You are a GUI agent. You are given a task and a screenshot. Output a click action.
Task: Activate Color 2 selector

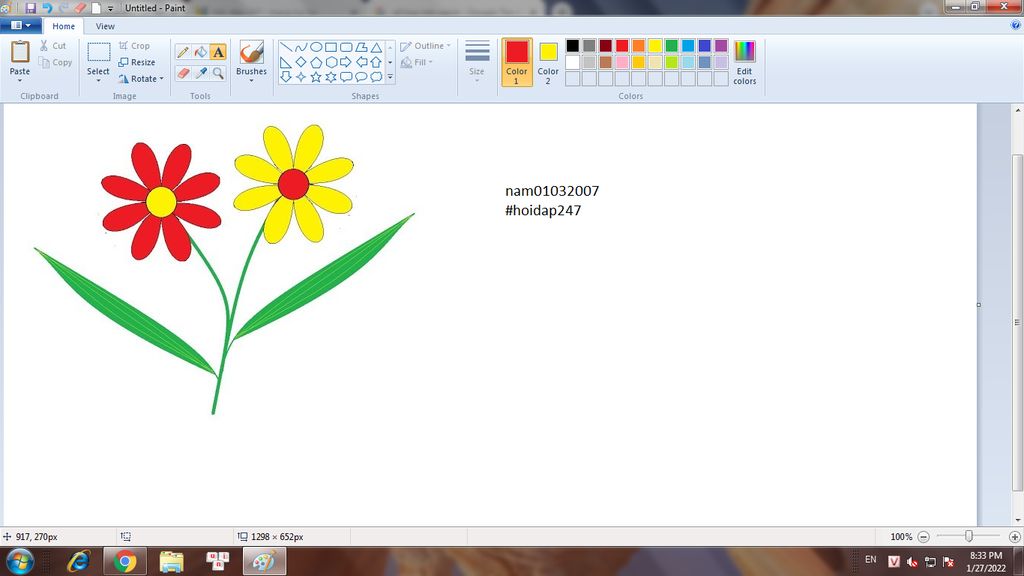pos(548,62)
